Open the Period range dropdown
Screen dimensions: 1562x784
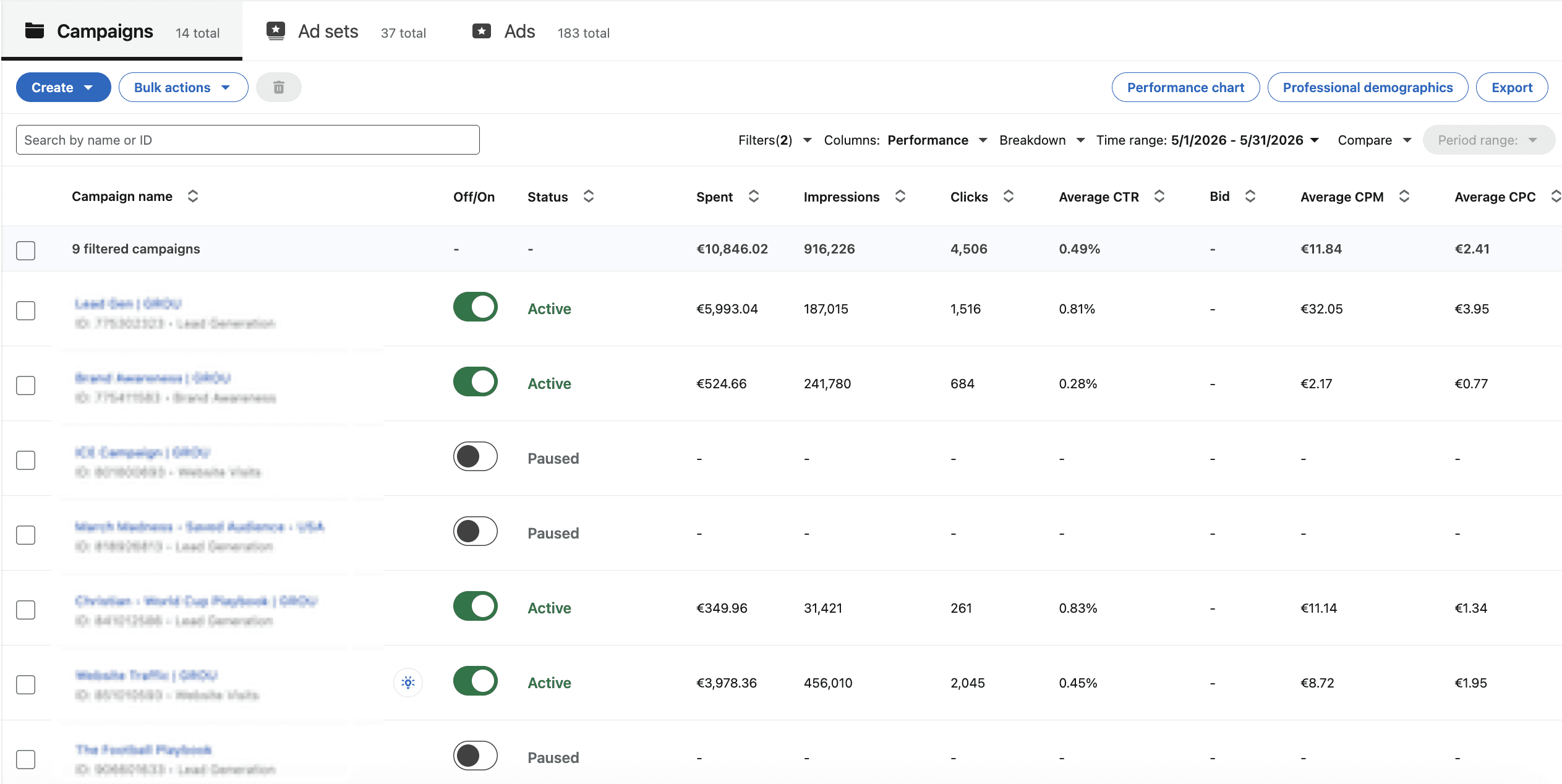click(x=1489, y=140)
